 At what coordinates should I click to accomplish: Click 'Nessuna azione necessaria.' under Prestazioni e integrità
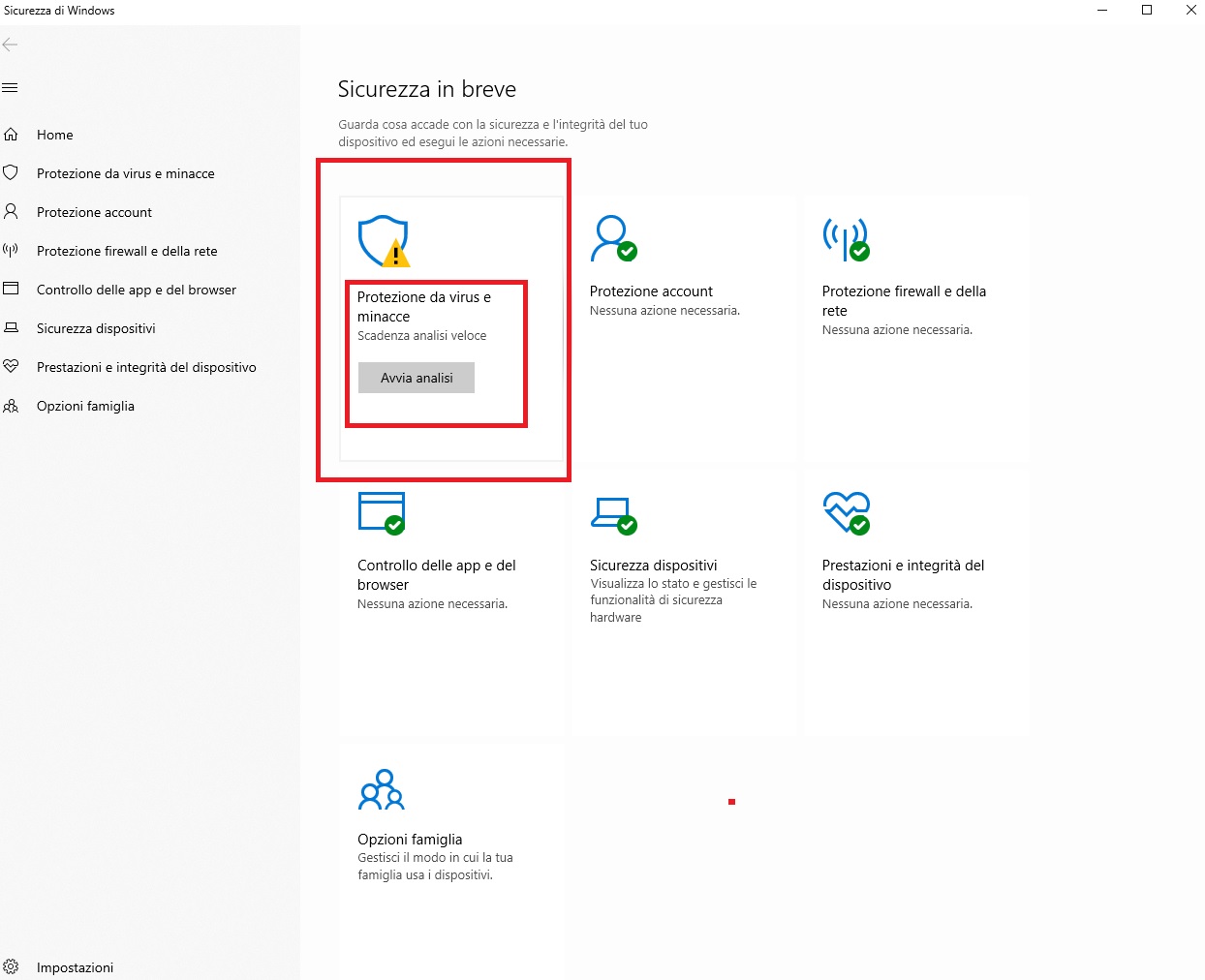click(897, 604)
